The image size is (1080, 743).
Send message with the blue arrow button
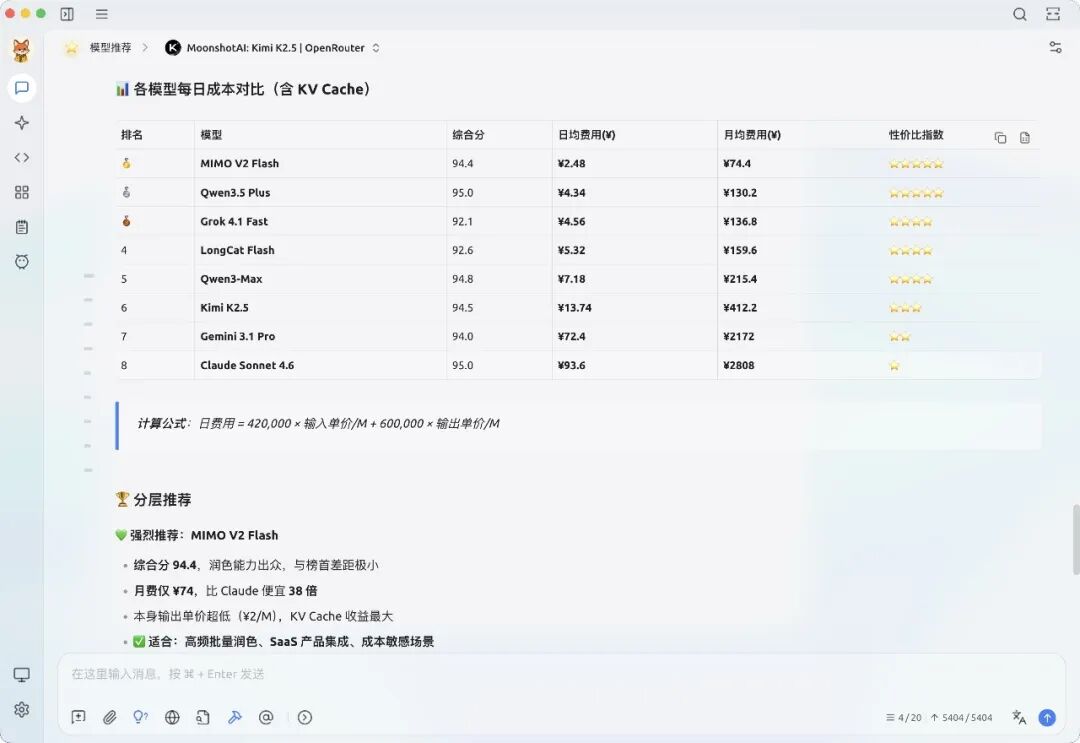pyautogui.click(x=1047, y=717)
